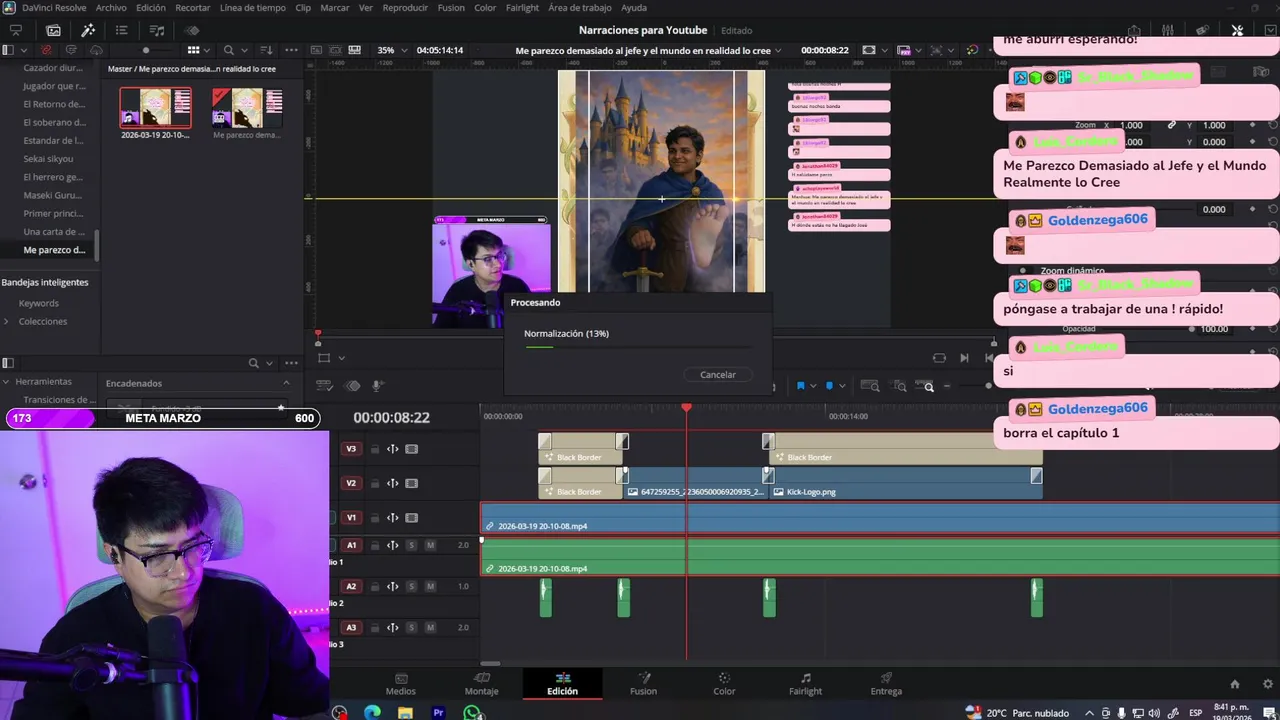Collapse the Encadenados section
Viewport: 1280px width, 720px height.
click(x=286, y=383)
